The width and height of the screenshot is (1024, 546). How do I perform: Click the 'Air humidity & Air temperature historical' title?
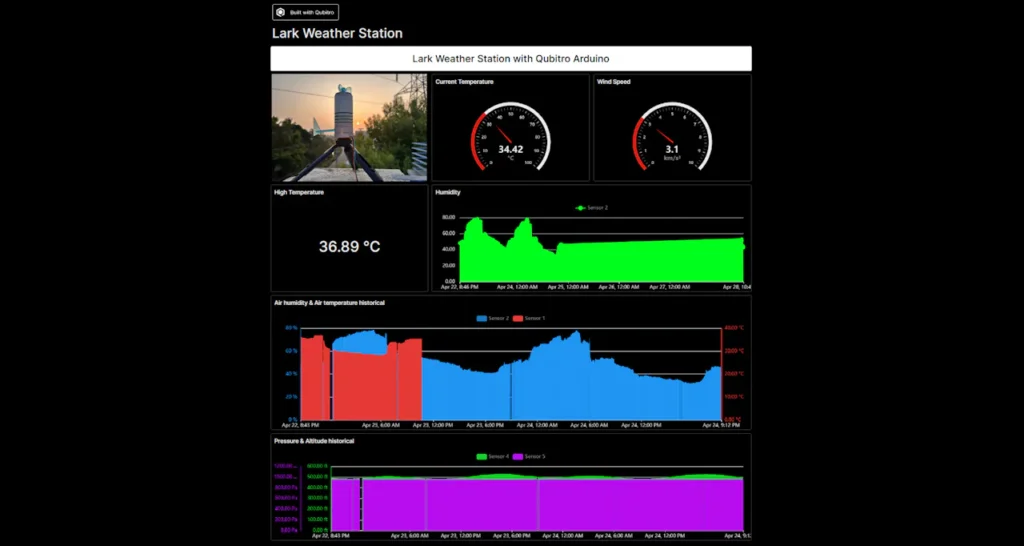(329, 303)
